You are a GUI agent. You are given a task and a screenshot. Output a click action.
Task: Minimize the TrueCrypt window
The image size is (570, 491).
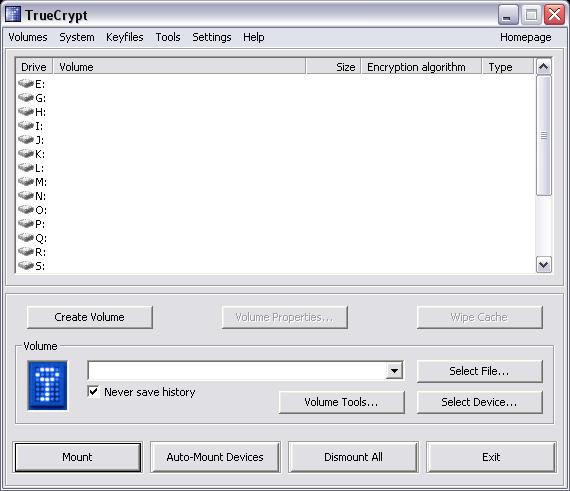tap(508, 15)
